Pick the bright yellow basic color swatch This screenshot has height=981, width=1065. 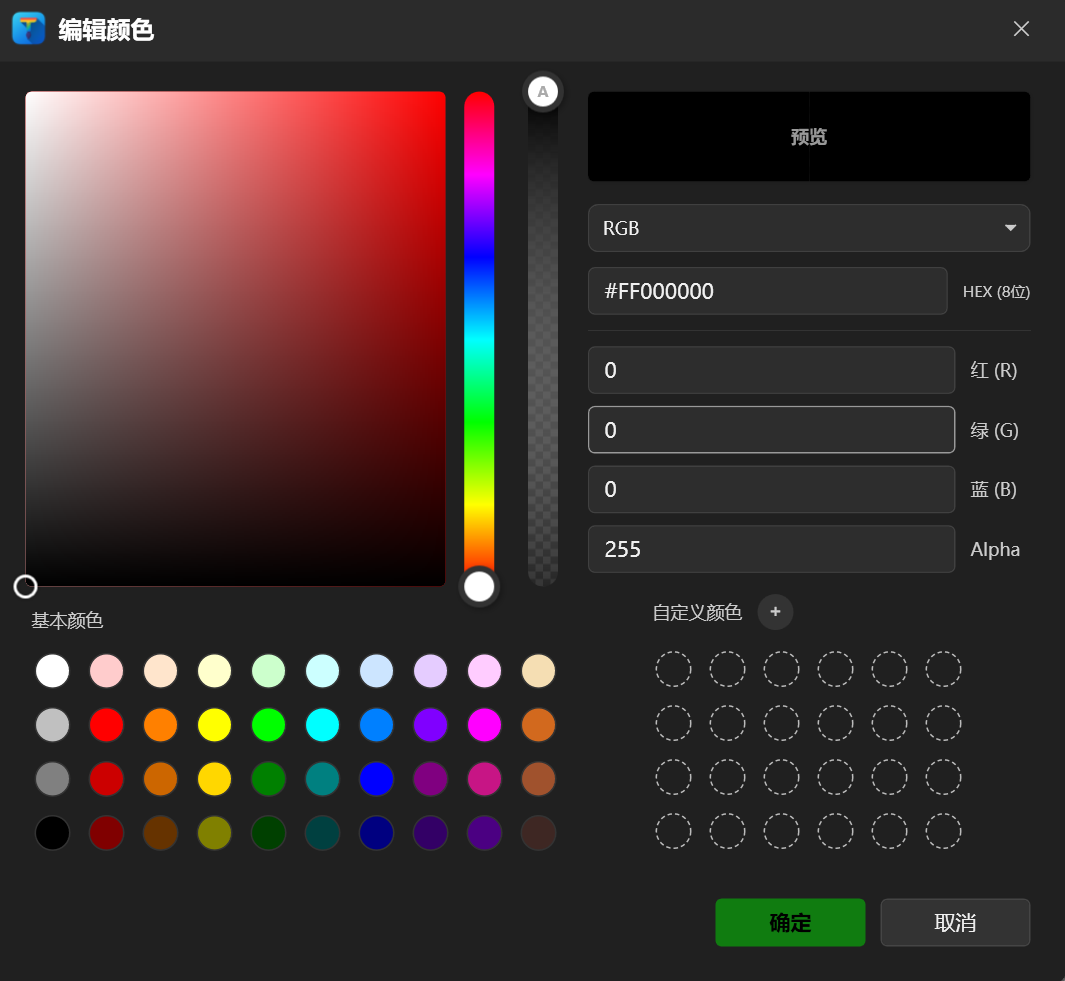point(214,724)
